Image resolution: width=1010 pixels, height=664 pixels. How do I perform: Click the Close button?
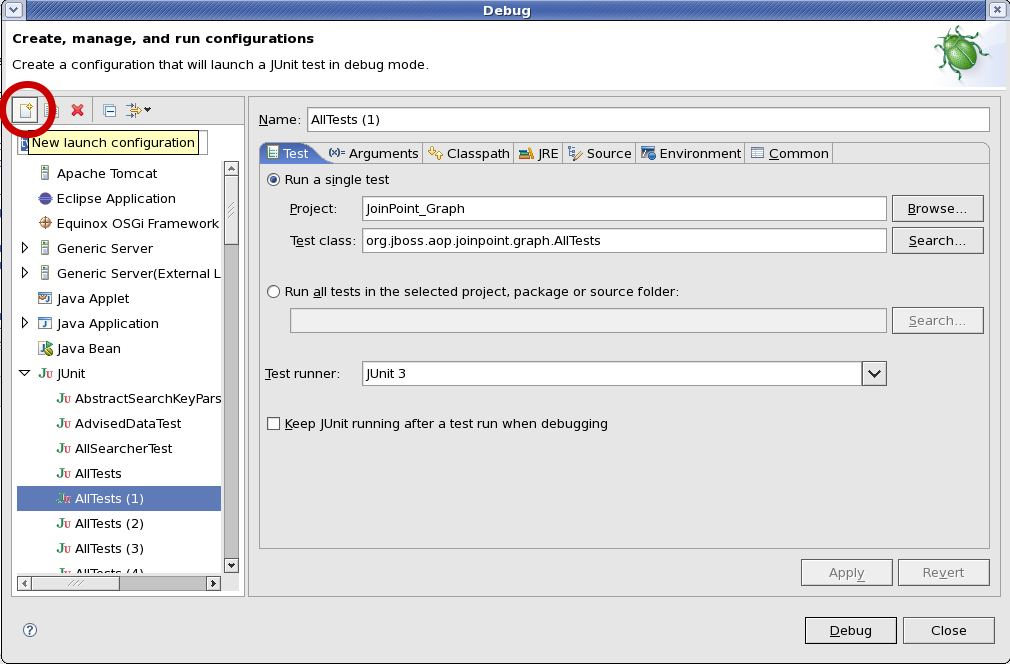[x=948, y=631]
